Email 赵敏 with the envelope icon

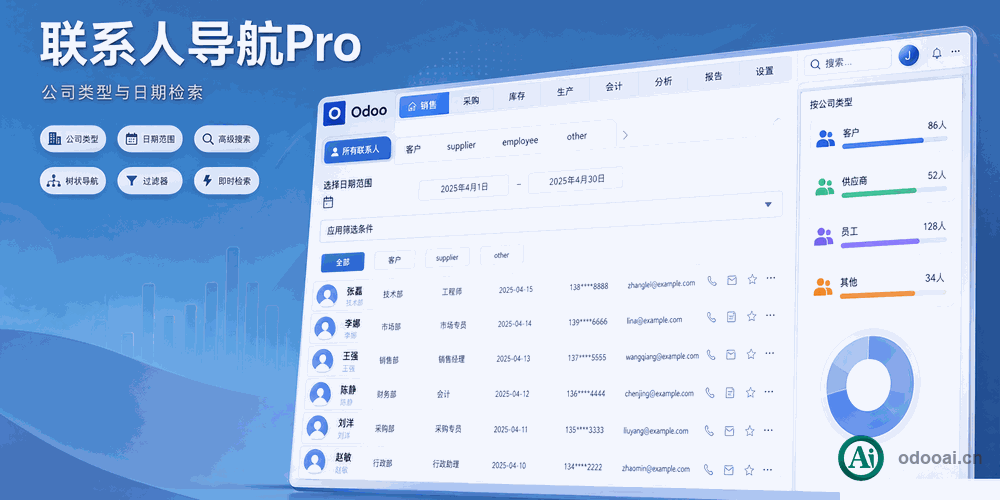(728, 470)
